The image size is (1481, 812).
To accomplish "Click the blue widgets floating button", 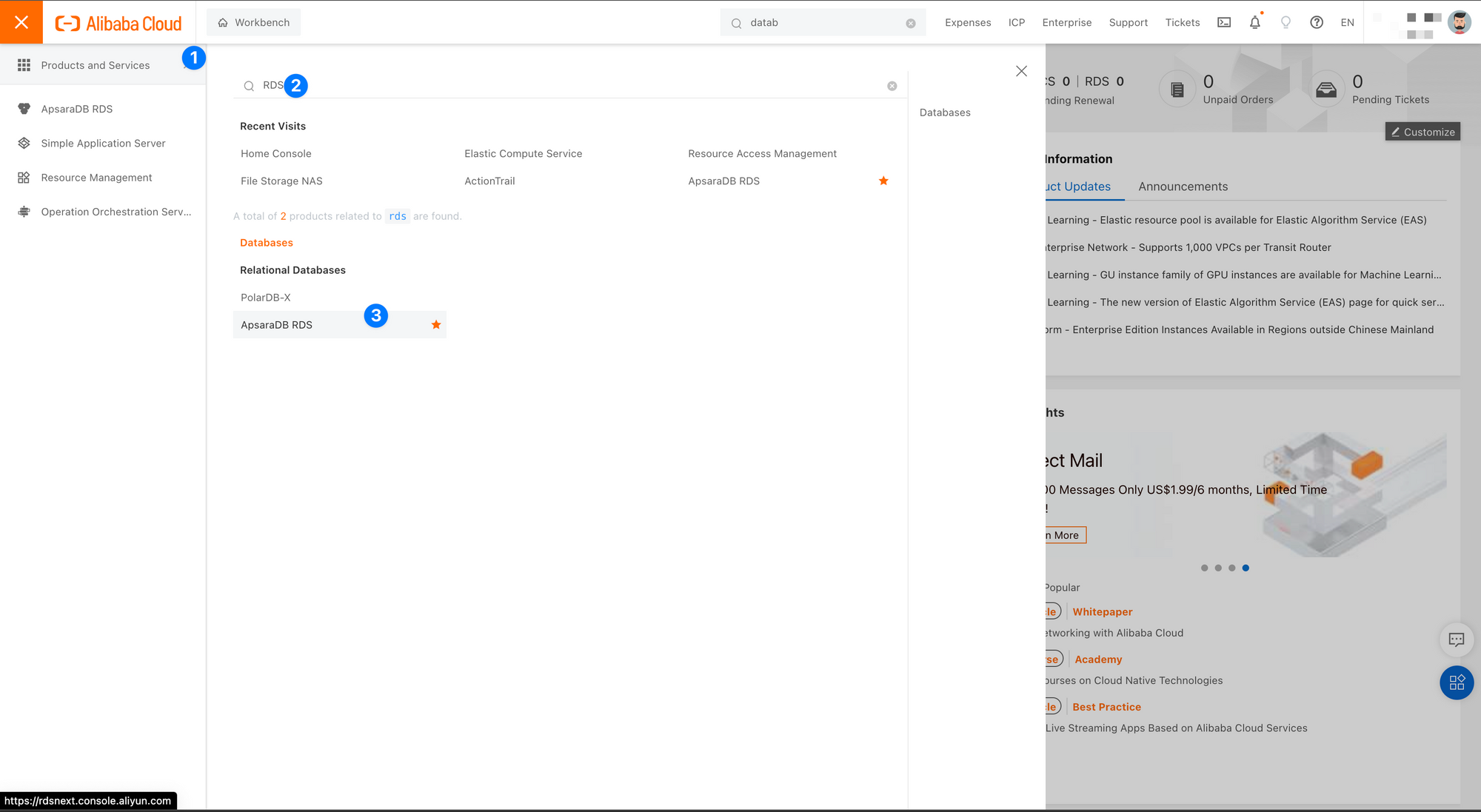I will [1456, 682].
